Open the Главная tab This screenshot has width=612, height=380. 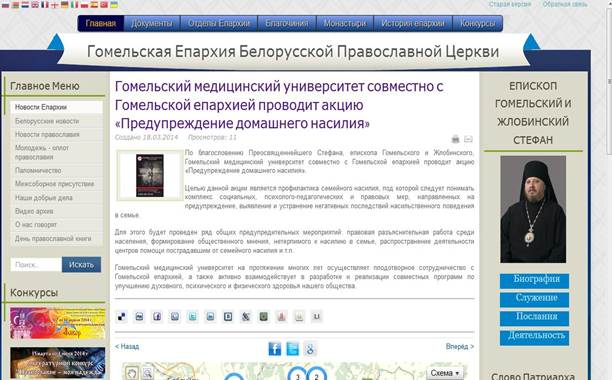(x=101, y=23)
